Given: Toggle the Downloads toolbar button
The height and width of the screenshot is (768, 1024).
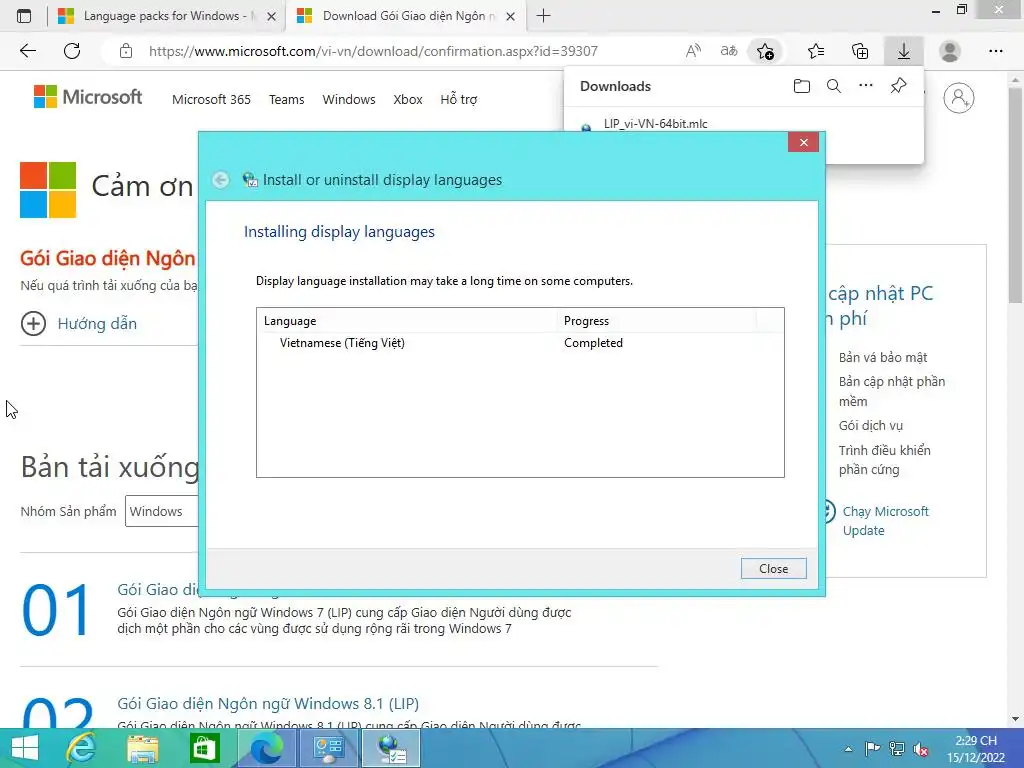Looking at the screenshot, I should (x=904, y=51).
